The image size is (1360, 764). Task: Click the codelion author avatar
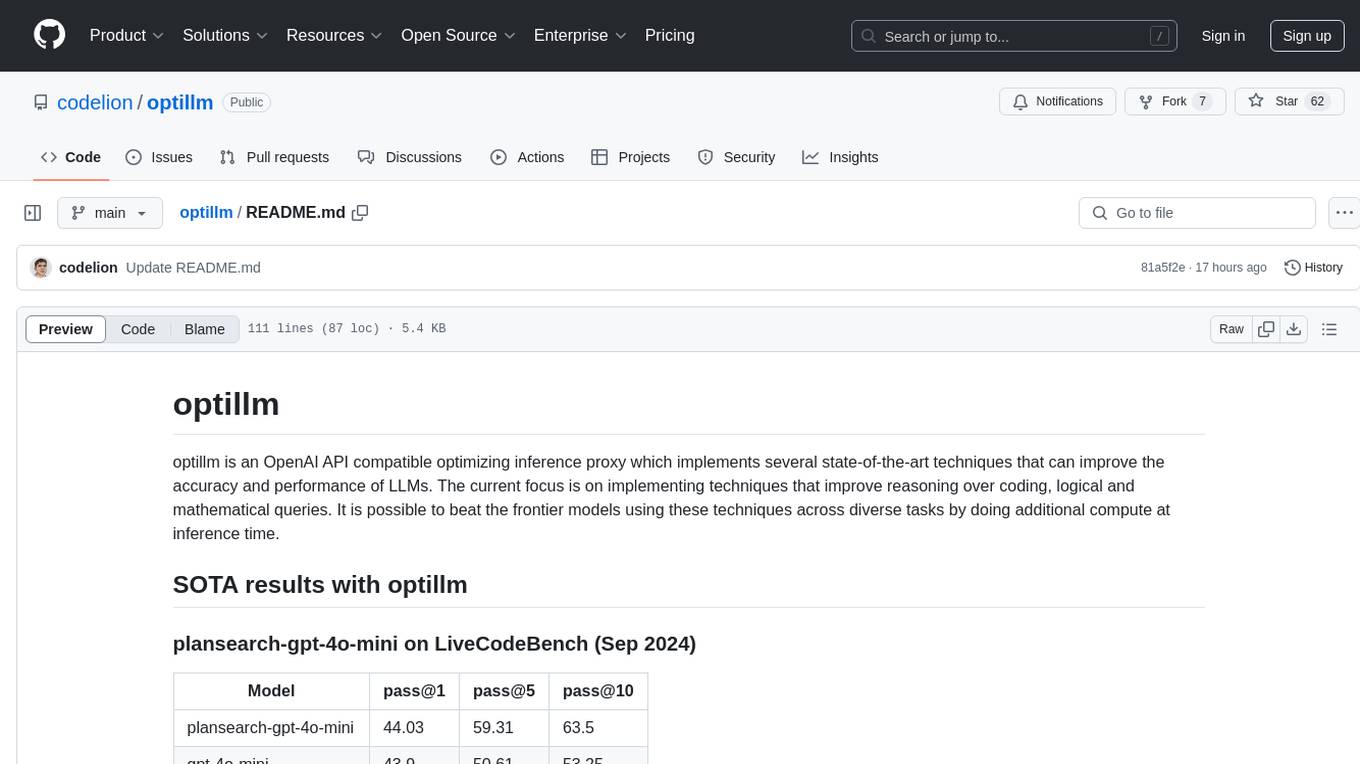tap(41, 268)
